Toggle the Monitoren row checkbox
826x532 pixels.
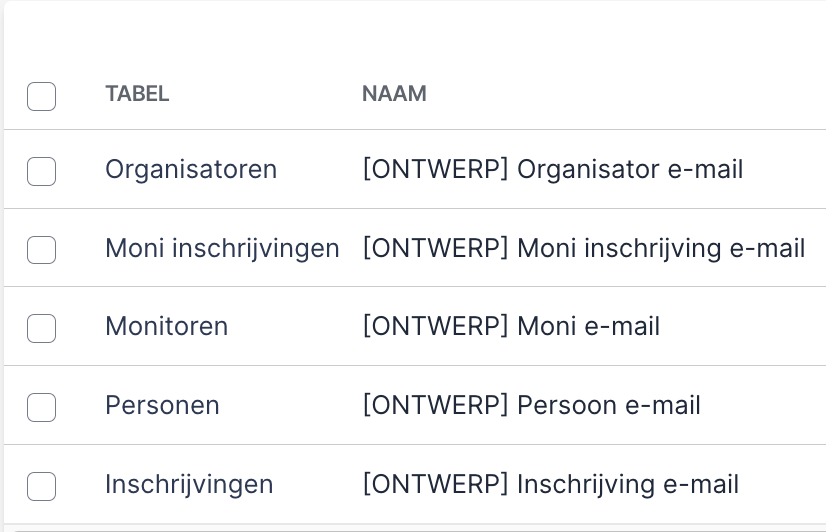[41, 327]
